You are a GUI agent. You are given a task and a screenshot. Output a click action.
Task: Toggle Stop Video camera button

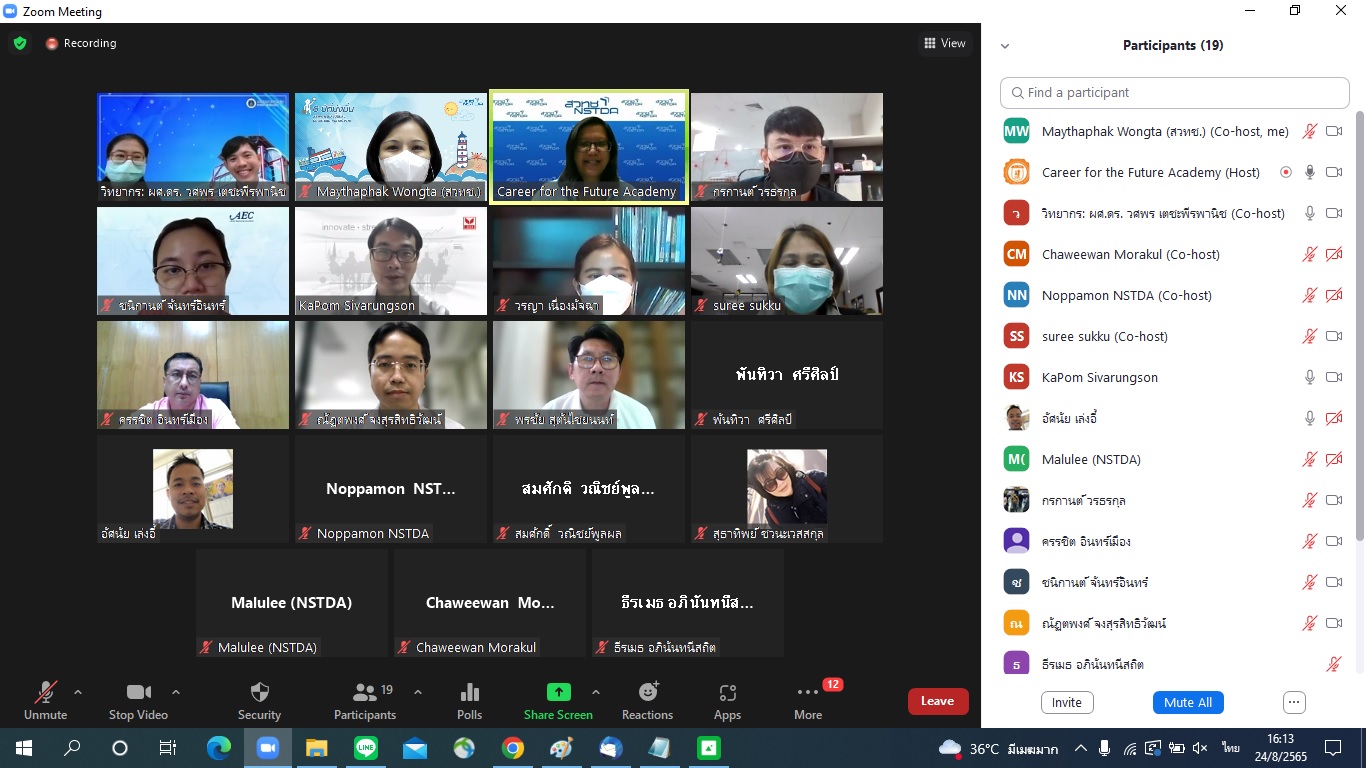[138, 693]
